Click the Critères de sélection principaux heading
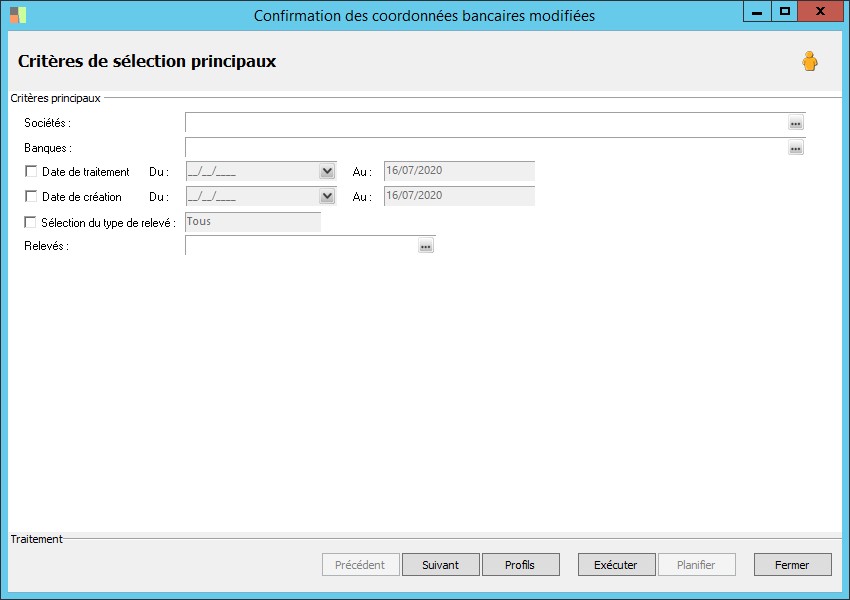The height and width of the screenshot is (600, 850). pyautogui.click(x=147, y=61)
